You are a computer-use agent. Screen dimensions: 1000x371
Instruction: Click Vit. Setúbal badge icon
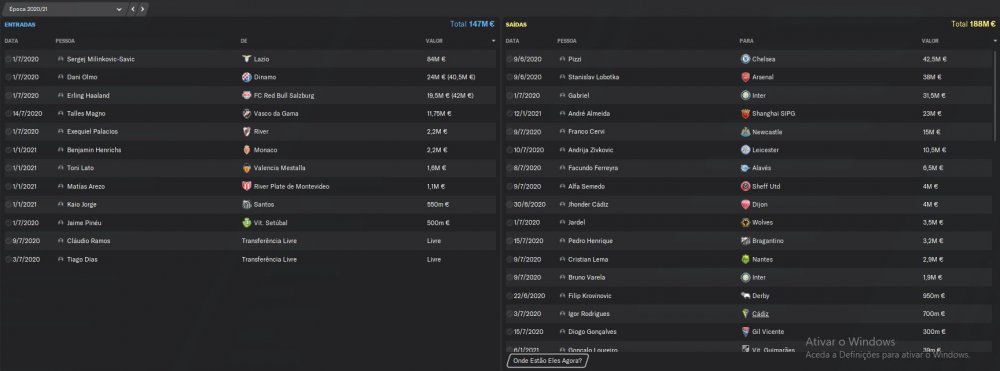tap(246, 222)
